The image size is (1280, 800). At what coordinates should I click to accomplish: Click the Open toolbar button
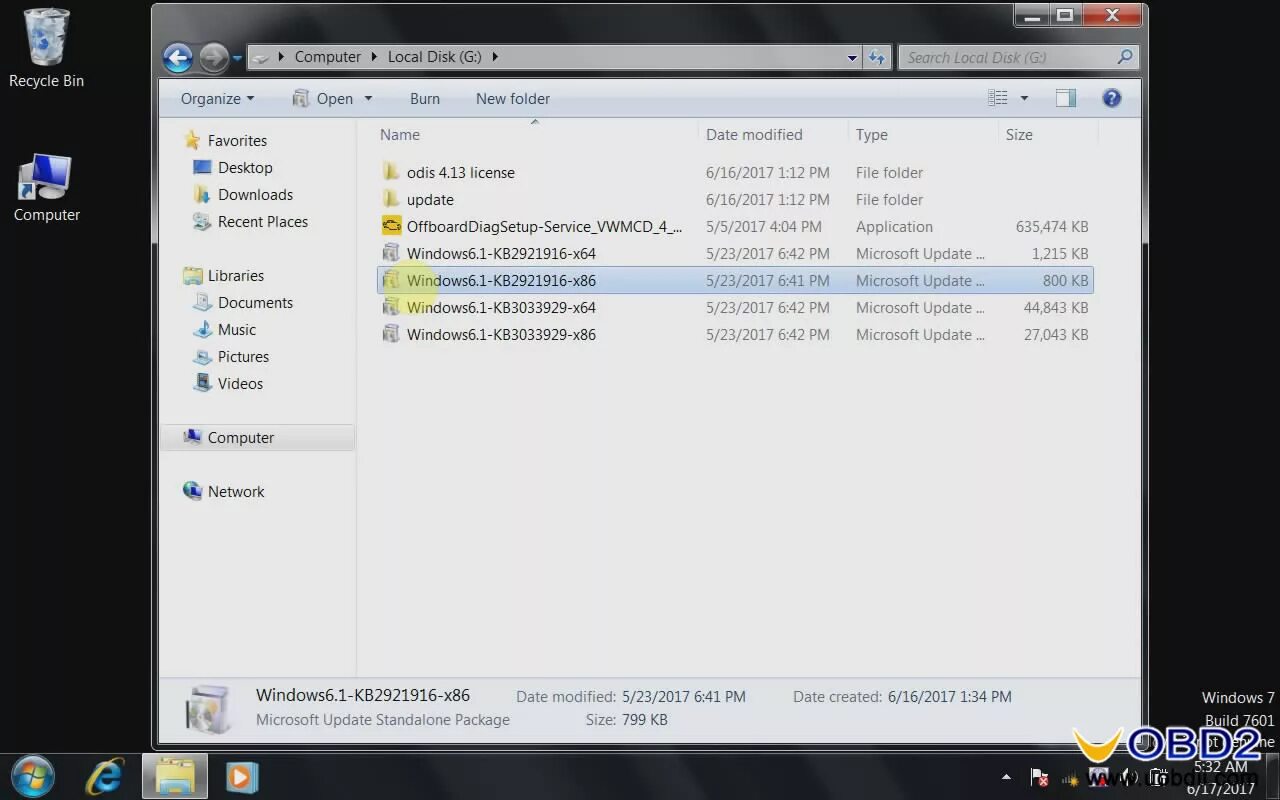322,98
